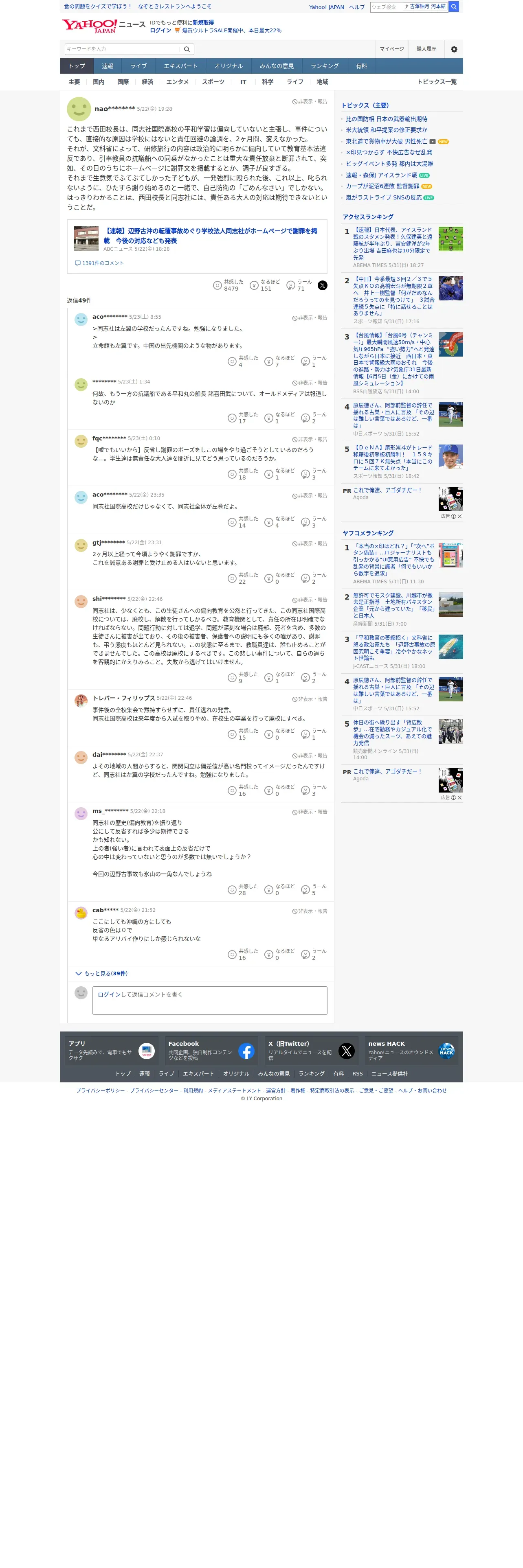Open the Yahoo! JAPAN top bar link
This screenshot has width=523, height=1568.
tap(326, 7)
